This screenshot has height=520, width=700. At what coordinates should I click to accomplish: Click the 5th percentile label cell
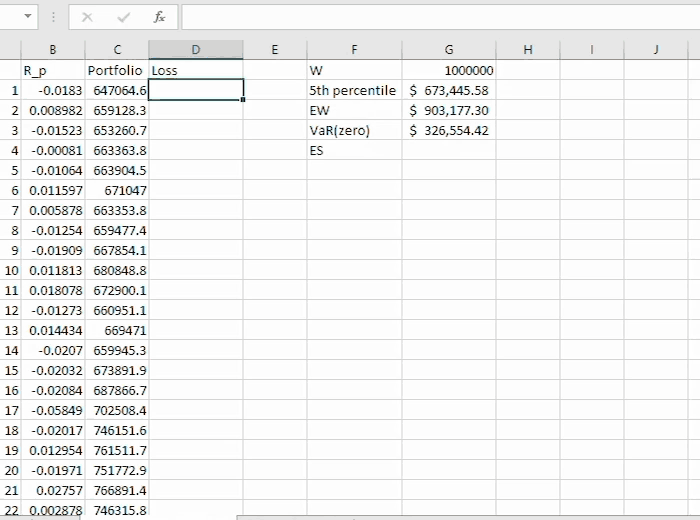point(354,90)
